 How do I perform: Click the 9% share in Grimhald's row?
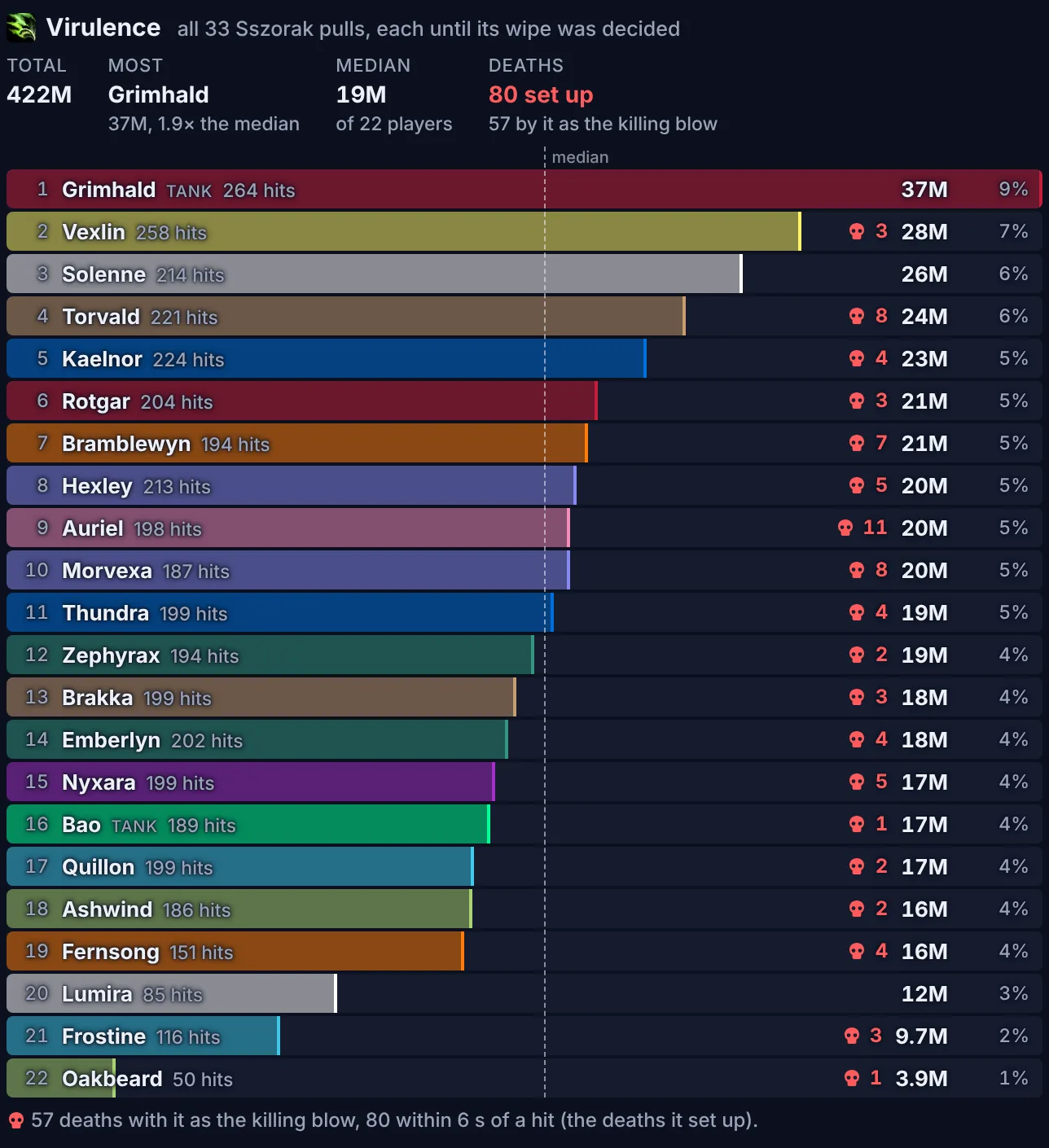click(x=1013, y=189)
